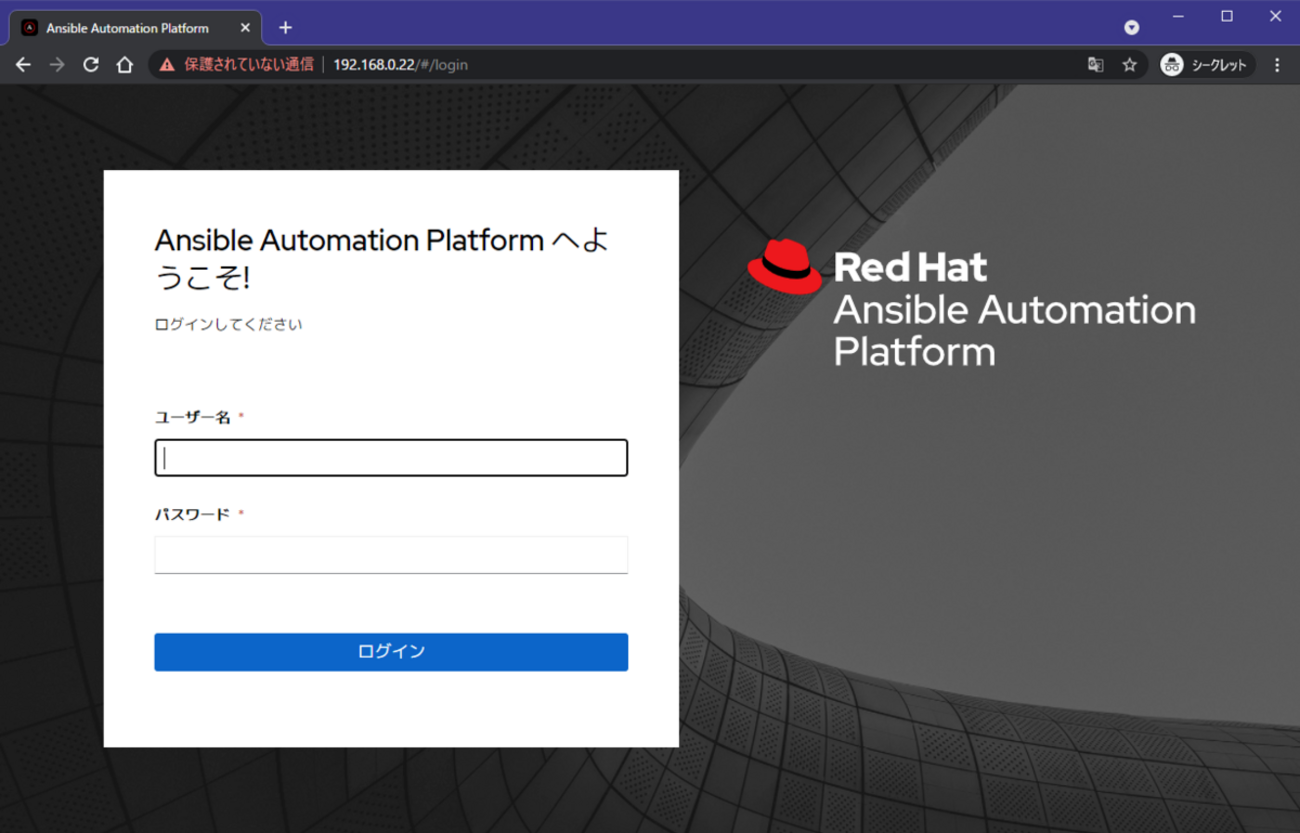
Task: Open a new browser tab
Action: [x=285, y=28]
